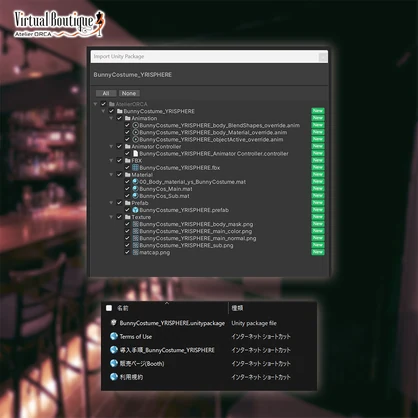Click the Animator Controller.controller file icon

(x=135, y=154)
